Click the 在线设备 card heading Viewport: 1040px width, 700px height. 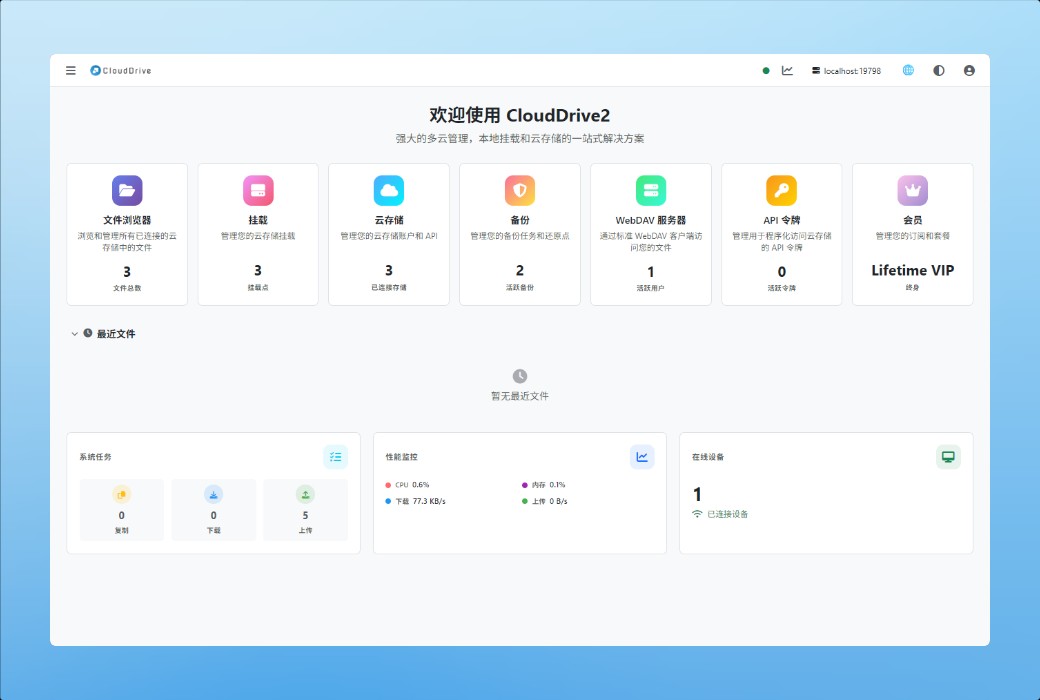coord(708,456)
